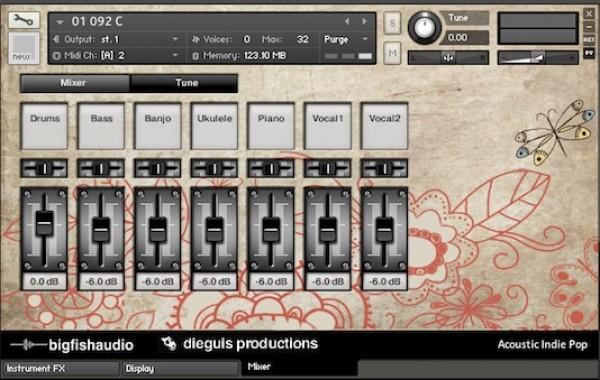Click the AUX button in header
The height and width of the screenshot is (380, 600).
[x=589, y=40]
